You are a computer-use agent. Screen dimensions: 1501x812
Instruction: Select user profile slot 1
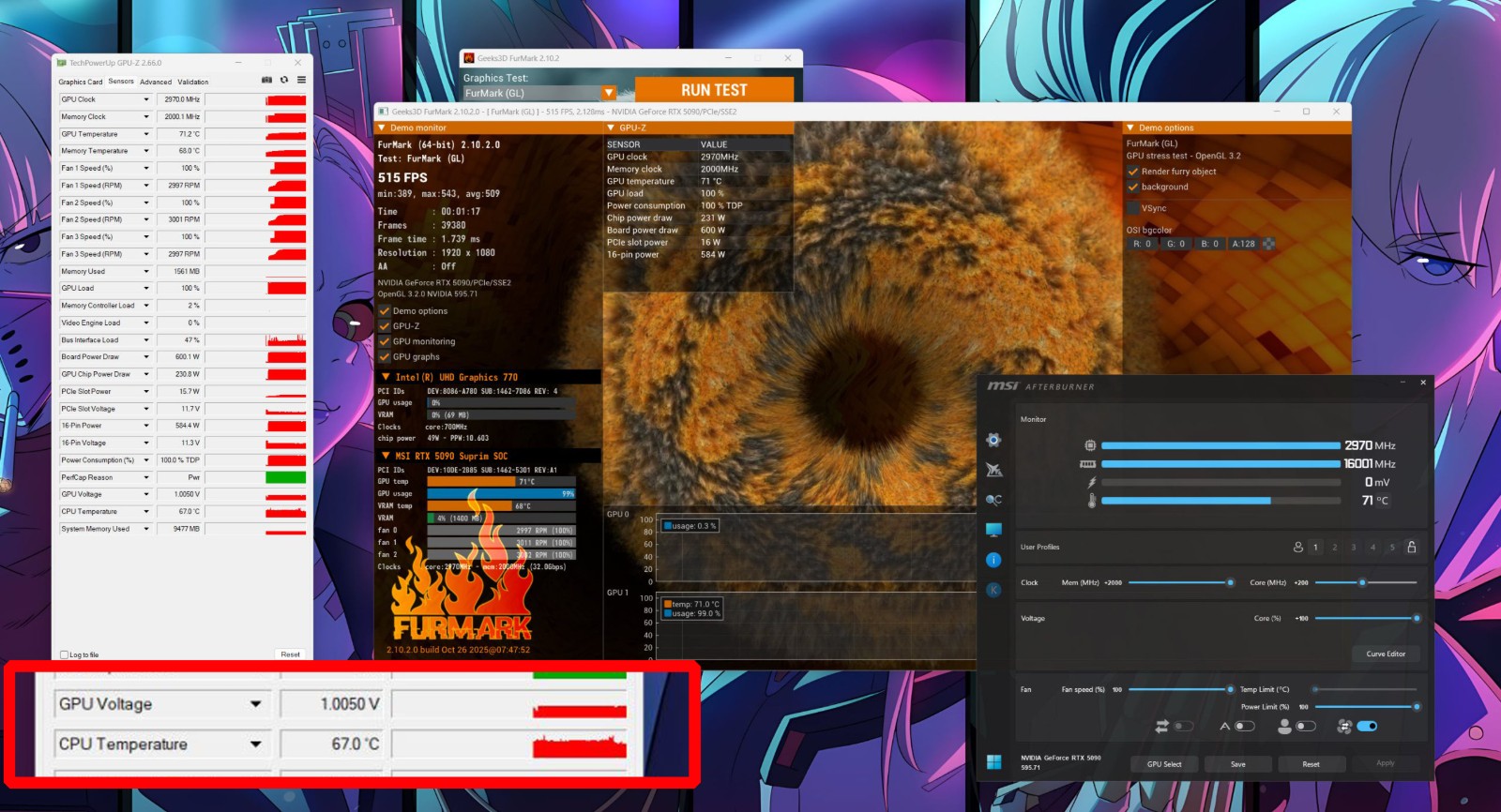(x=1315, y=547)
